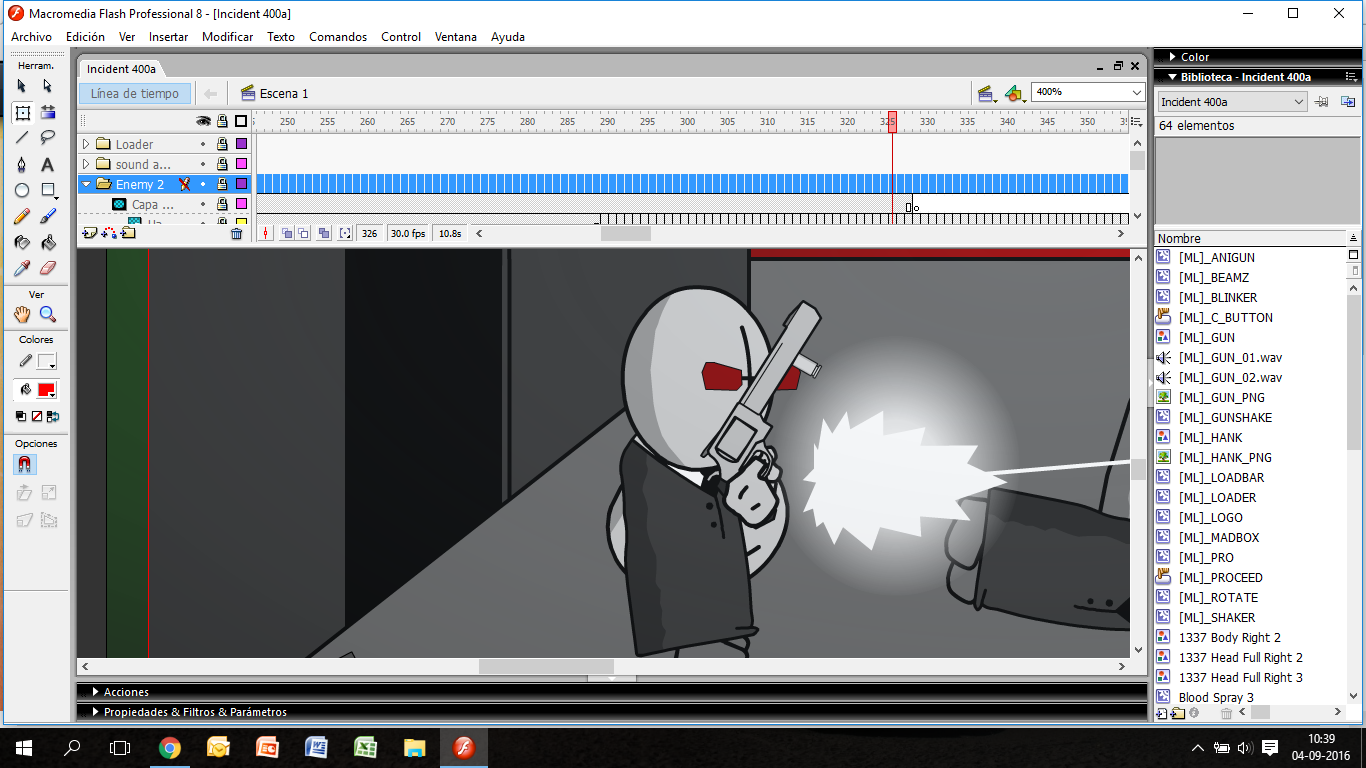Screen dimensions: 1366x768
Task: Unlock the Loader layer
Action: [x=222, y=144]
